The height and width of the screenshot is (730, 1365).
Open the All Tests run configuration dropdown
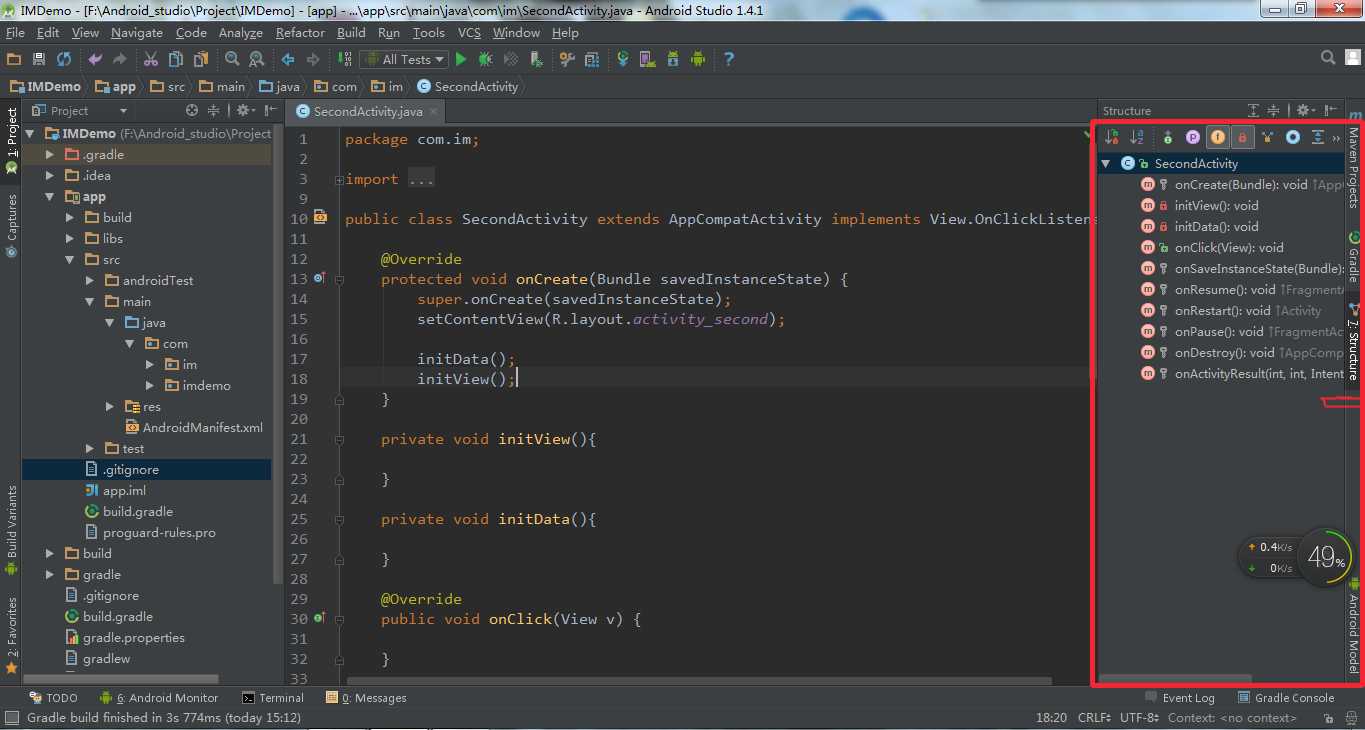click(x=404, y=59)
